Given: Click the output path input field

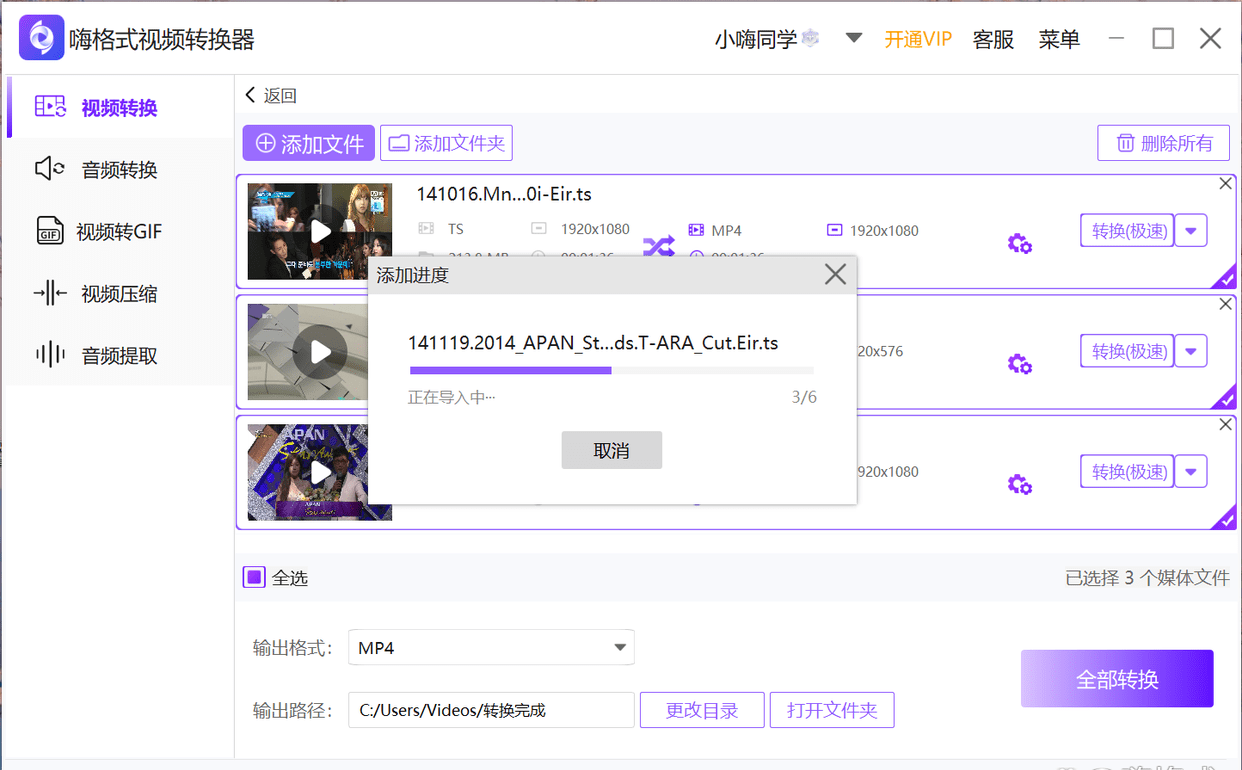Looking at the screenshot, I should (490, 710).
